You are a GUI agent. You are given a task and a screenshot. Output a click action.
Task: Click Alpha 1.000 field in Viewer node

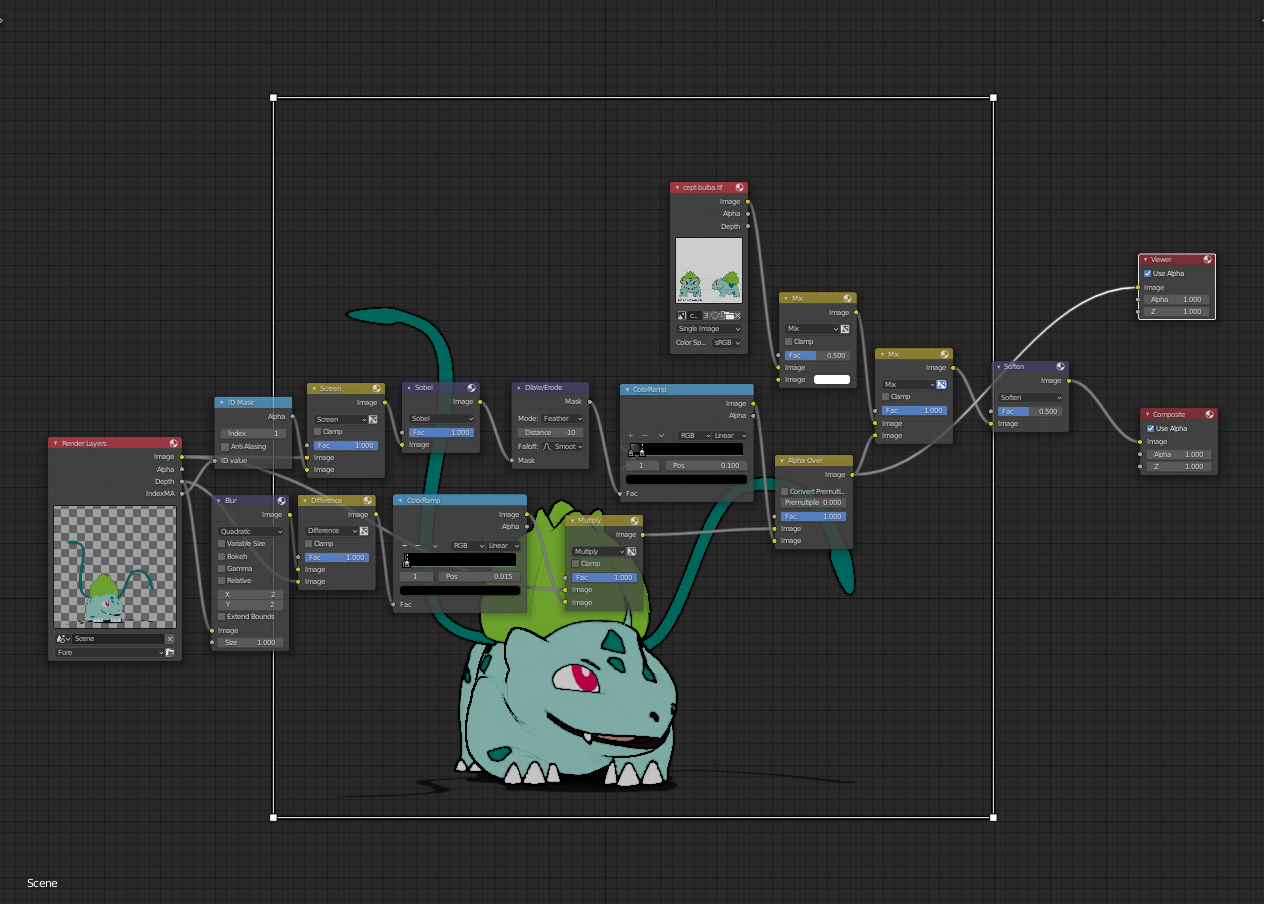(1175, 299)
